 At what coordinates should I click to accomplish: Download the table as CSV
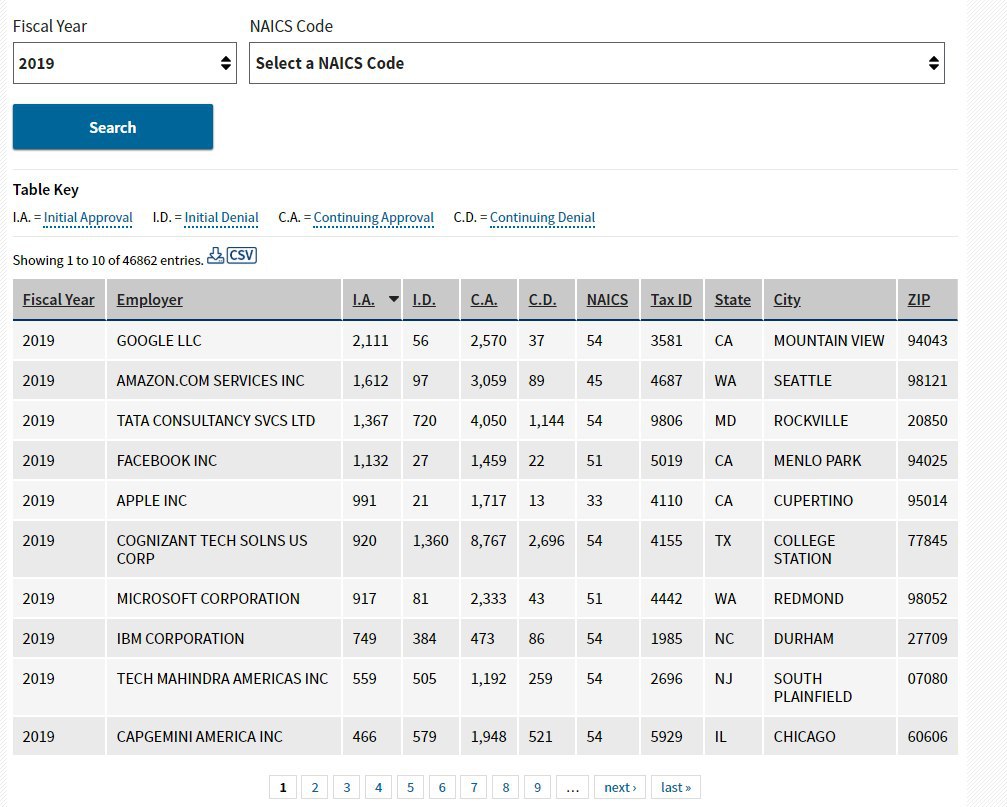(x=232, y=256)
